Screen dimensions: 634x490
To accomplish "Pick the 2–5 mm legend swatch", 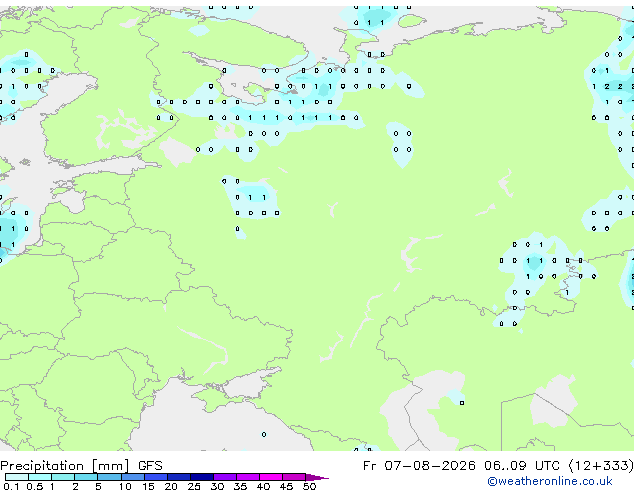I will pos(86,477).
